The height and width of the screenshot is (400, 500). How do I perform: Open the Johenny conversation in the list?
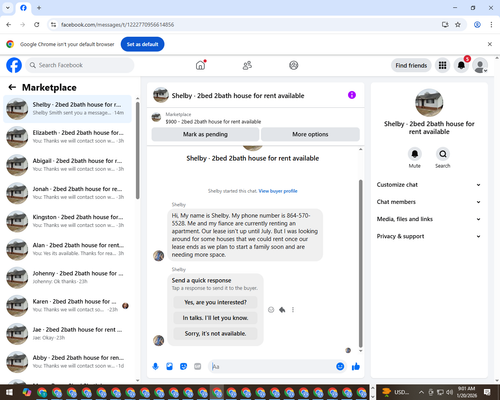(67, 277)
